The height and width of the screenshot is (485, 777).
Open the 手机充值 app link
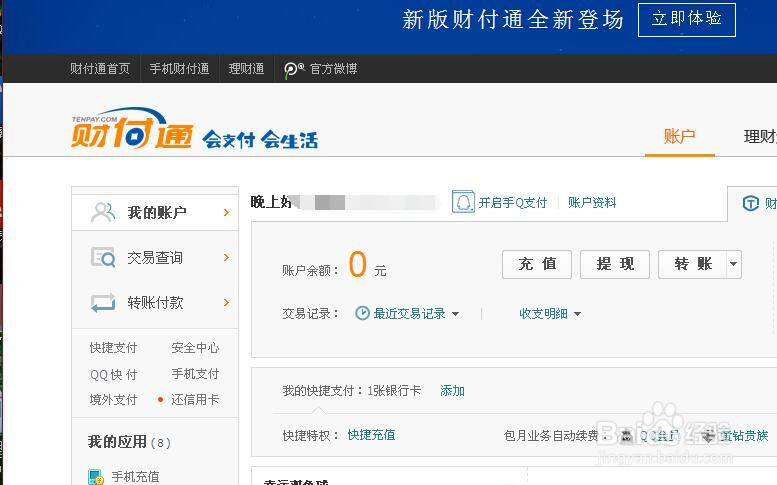pyautogui.click(x=135, y=477)
